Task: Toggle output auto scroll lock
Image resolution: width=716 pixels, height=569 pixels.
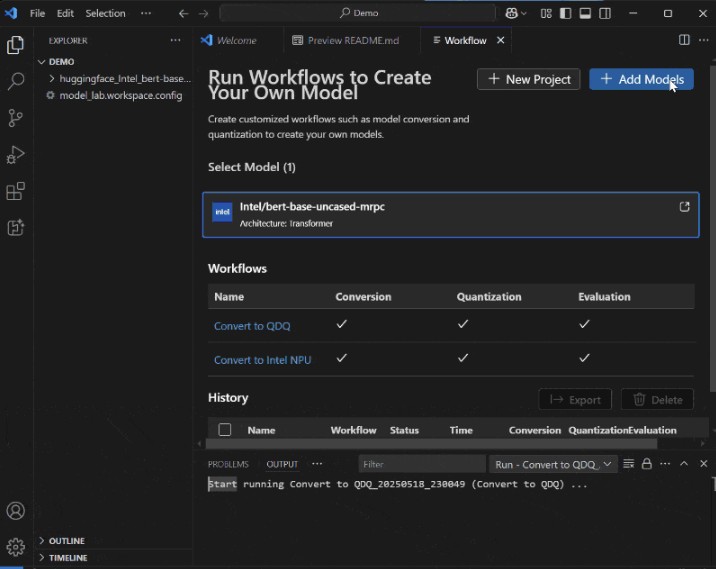Action: point(647,464)
